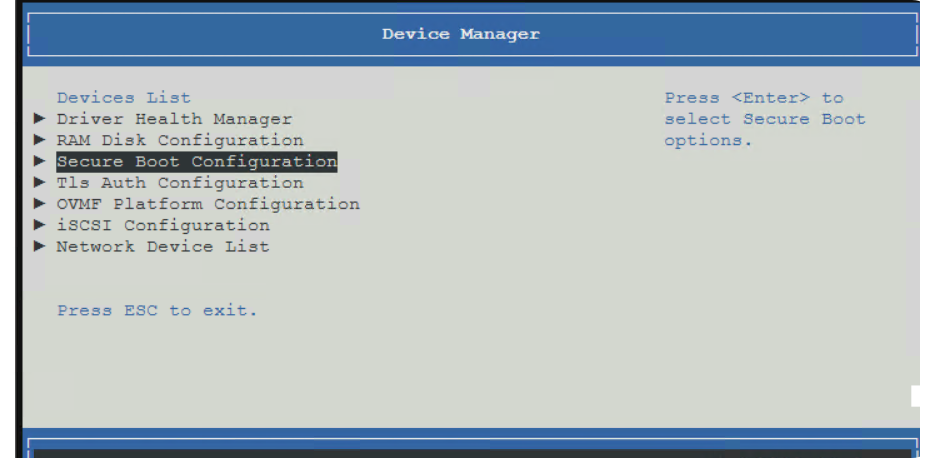
Task: Open the Network Device List entry
Action: pyautogui.click(x=163, y=247)
